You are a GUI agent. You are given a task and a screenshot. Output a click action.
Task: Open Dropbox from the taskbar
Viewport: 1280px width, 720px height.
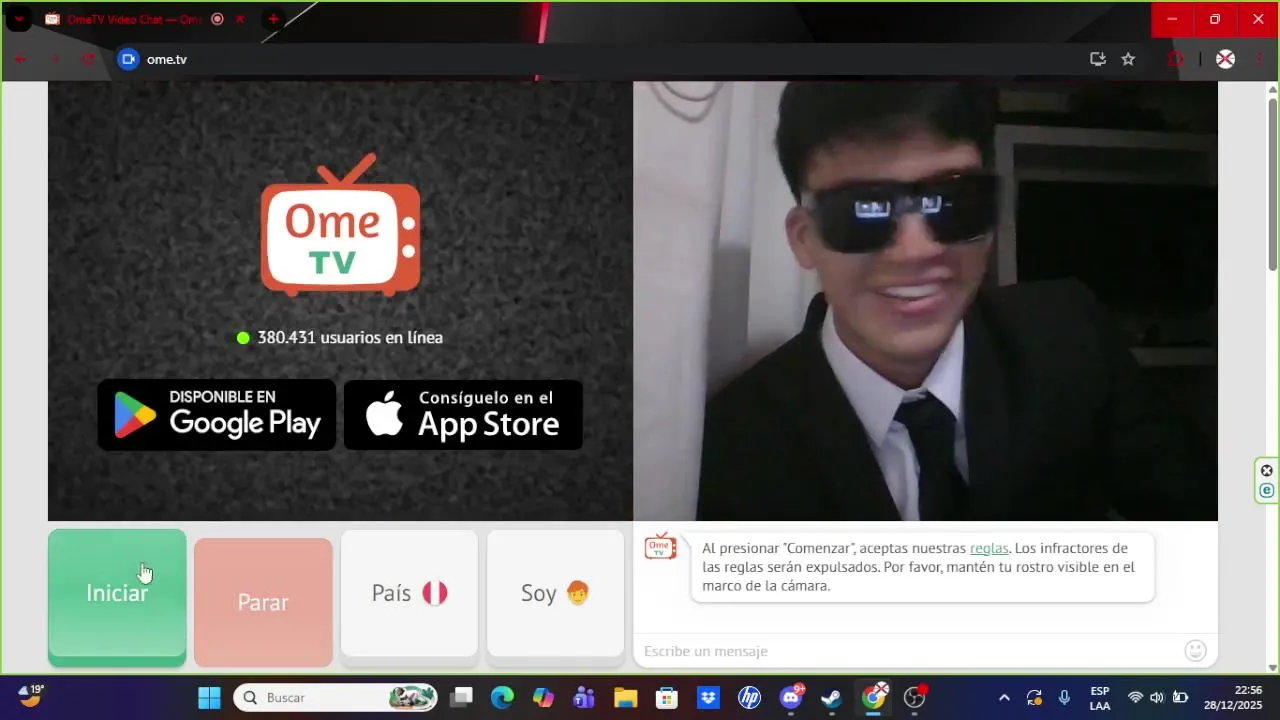click(x=708, y=697)
